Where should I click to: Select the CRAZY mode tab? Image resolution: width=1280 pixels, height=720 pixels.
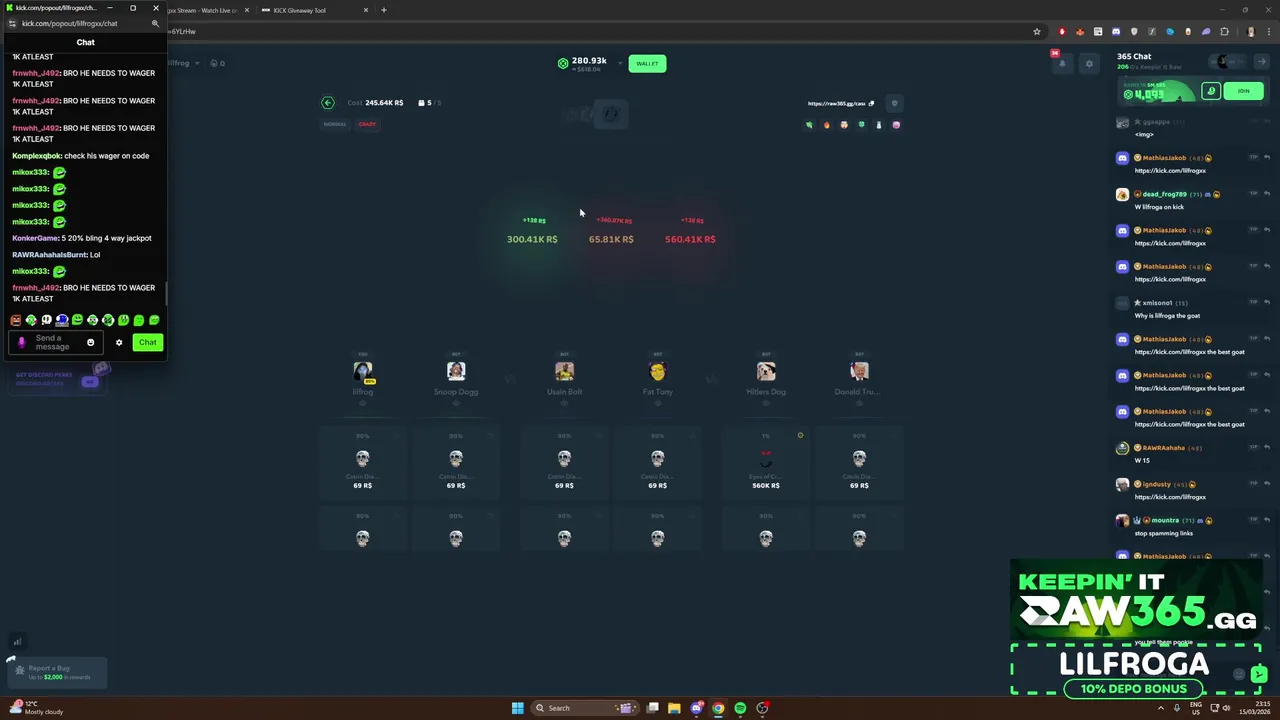(367, 124)
